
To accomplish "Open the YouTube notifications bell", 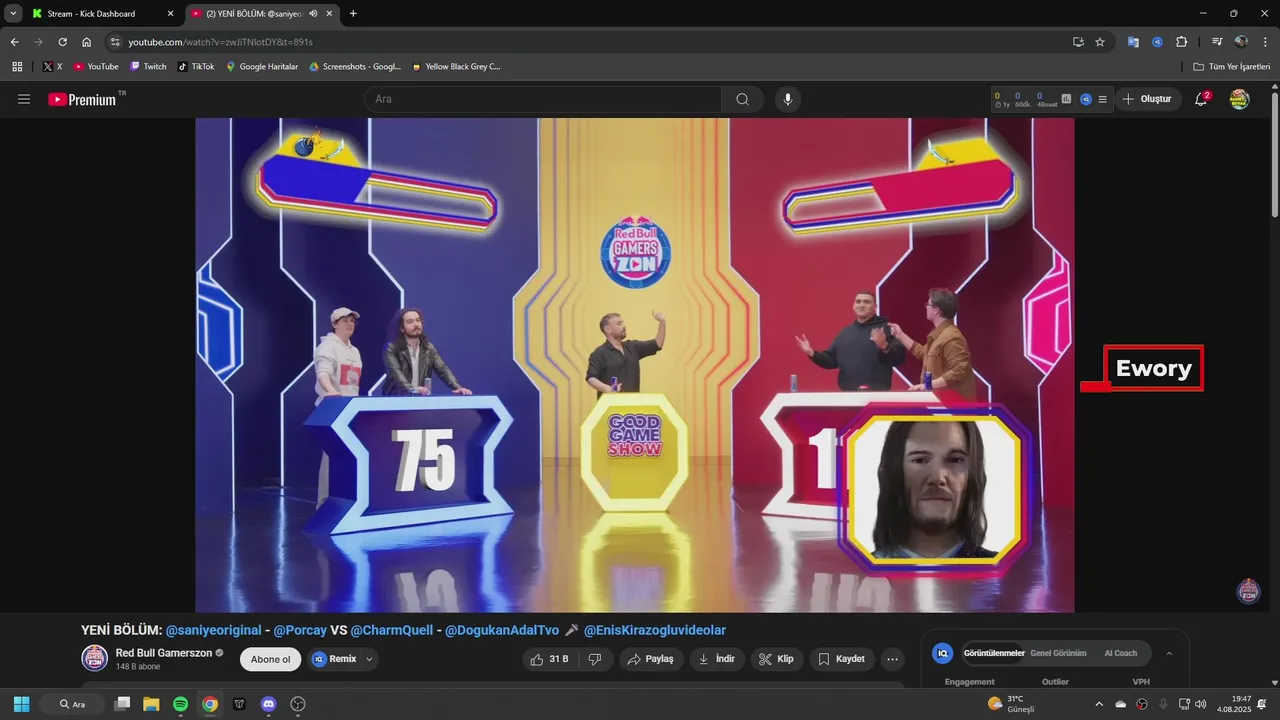I will pyautogui.click(x=1201, y=99).
